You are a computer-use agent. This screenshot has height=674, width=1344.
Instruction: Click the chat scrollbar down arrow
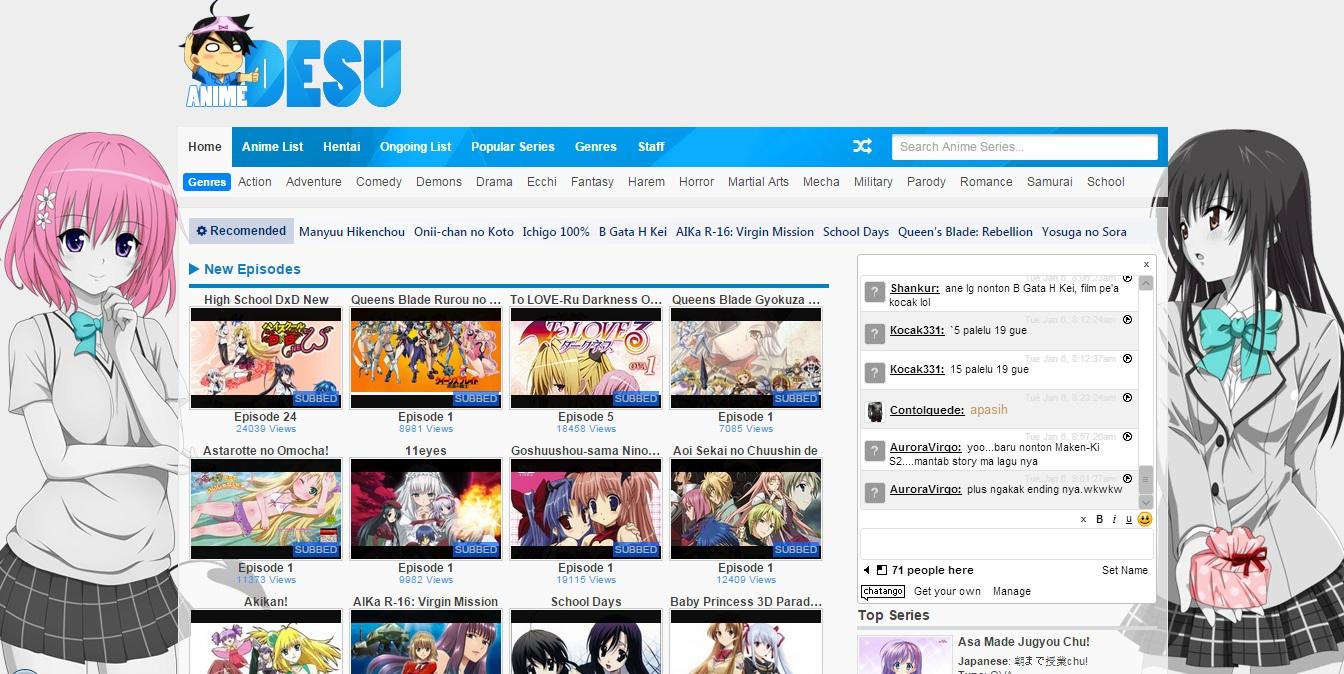point(1146,502)
